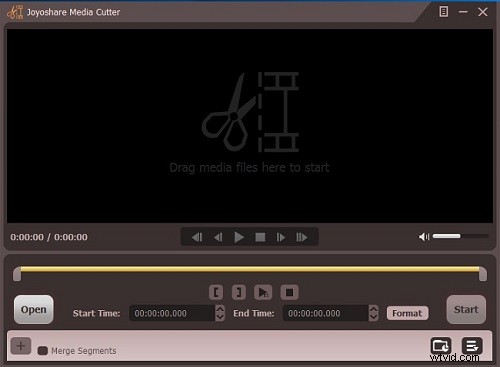This screenshot has width=500, height=367.
Task: Increase Start Time with up arrow
Action: (220, 309)
